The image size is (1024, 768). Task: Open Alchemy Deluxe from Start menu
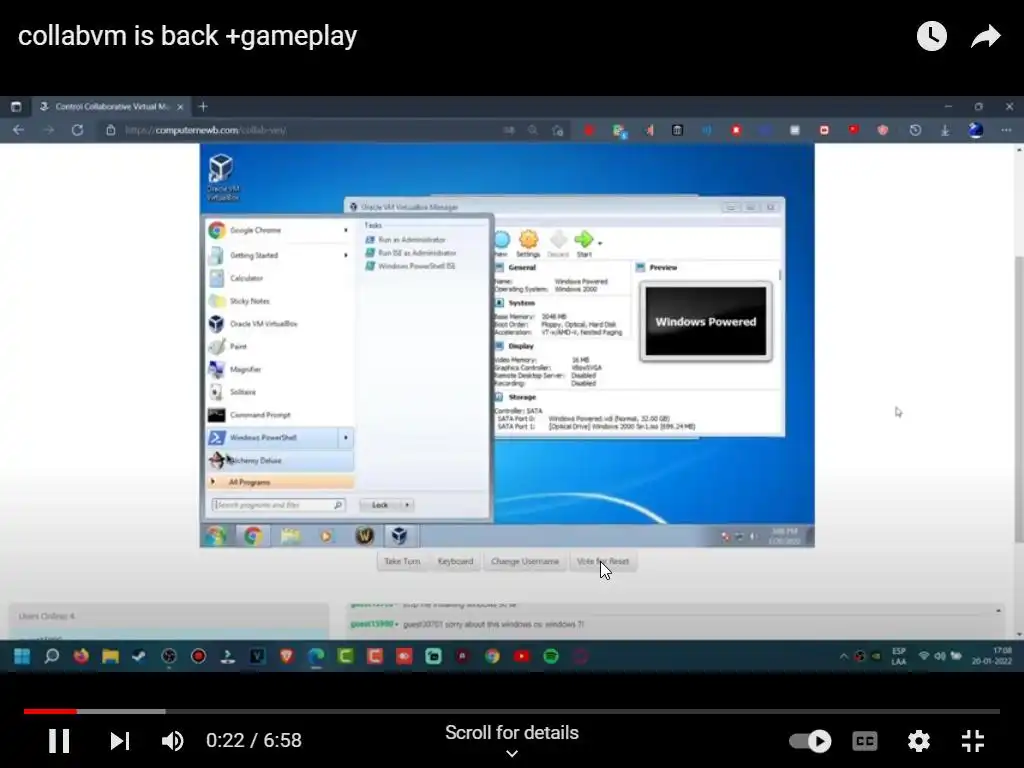click(x=280, y=460)
